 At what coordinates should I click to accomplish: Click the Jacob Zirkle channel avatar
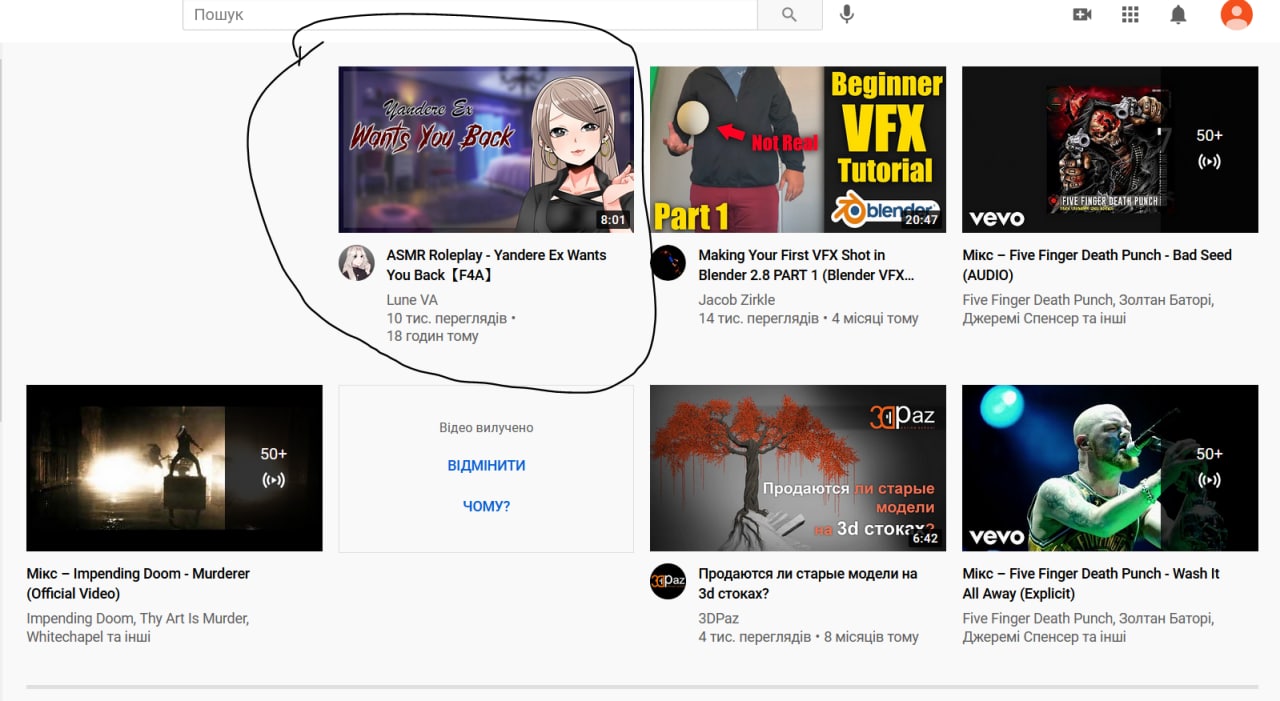(668, 263)
